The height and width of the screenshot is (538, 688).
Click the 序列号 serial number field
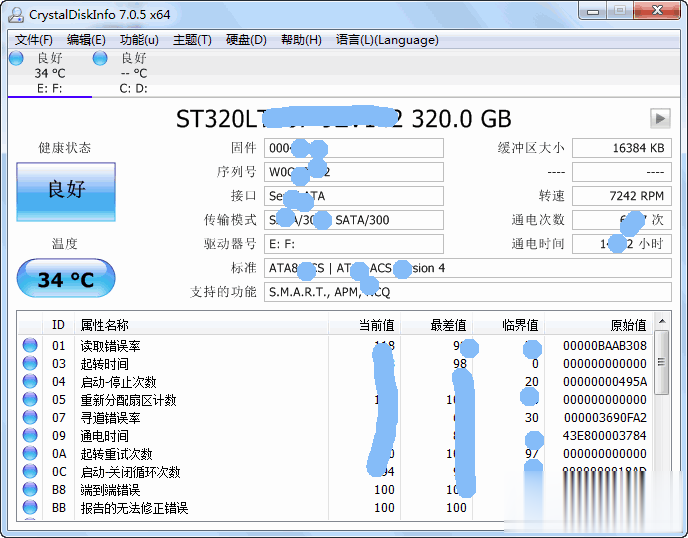click(x=354, y=172)
